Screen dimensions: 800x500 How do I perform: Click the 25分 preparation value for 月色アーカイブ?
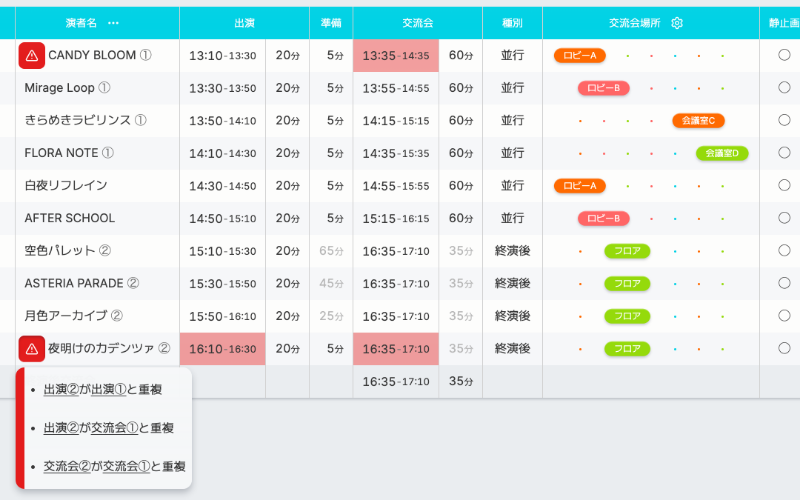pyautogui.click(x=331, y=316)
